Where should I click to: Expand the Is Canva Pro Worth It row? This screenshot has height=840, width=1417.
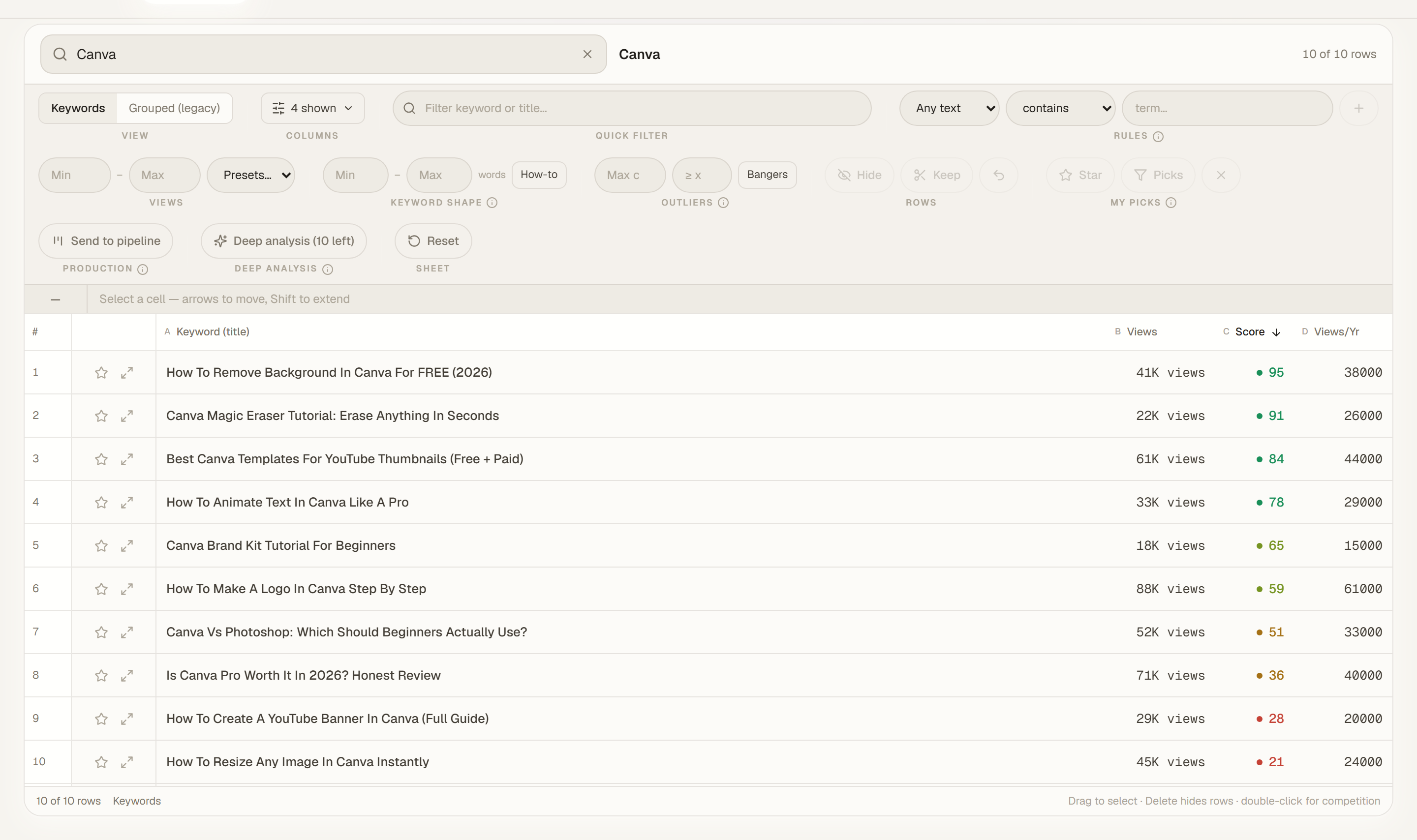pos(127,676)
